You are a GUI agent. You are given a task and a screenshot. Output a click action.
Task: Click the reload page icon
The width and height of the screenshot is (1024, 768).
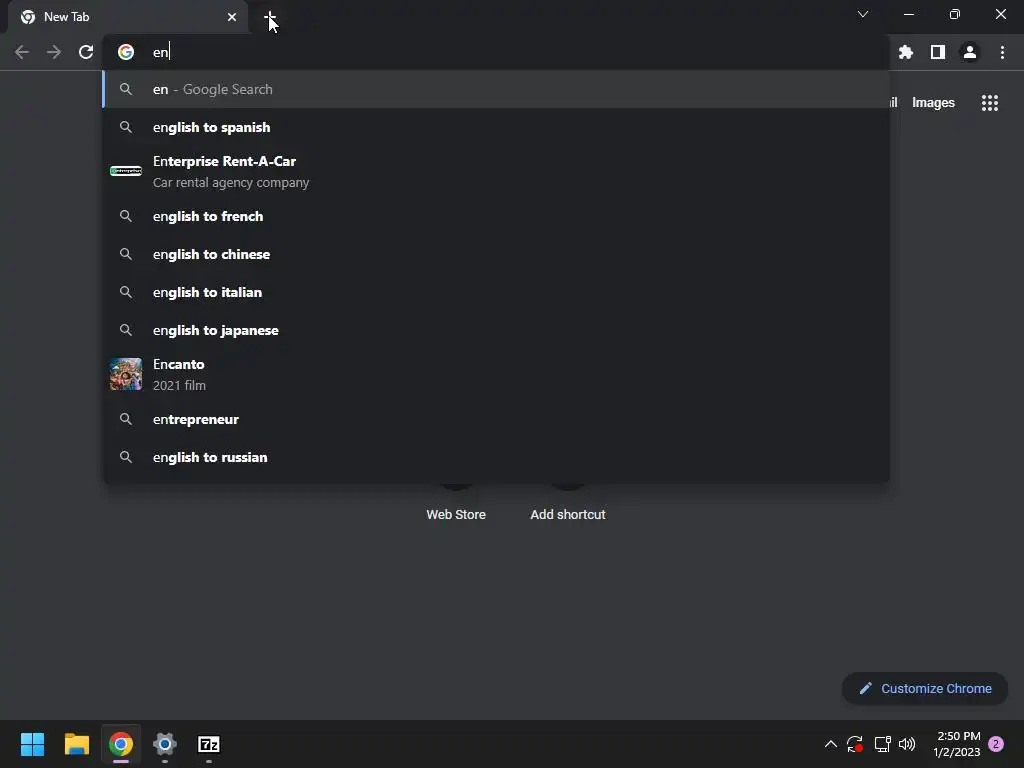pos(86,52)
